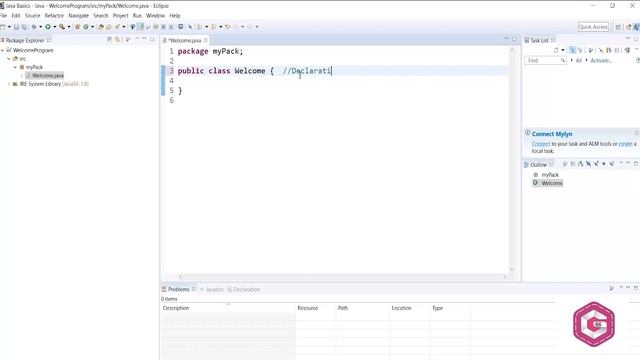
Task: Click the Search flashlight toolbar icon
Action: point(118,27)
